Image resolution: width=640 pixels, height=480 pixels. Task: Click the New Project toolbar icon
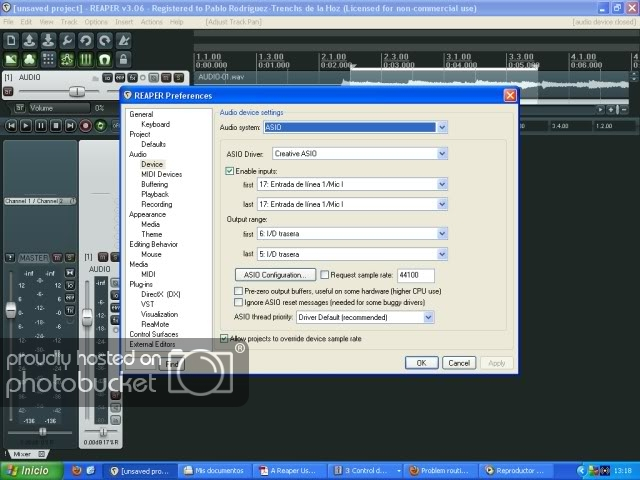(11, 41)
